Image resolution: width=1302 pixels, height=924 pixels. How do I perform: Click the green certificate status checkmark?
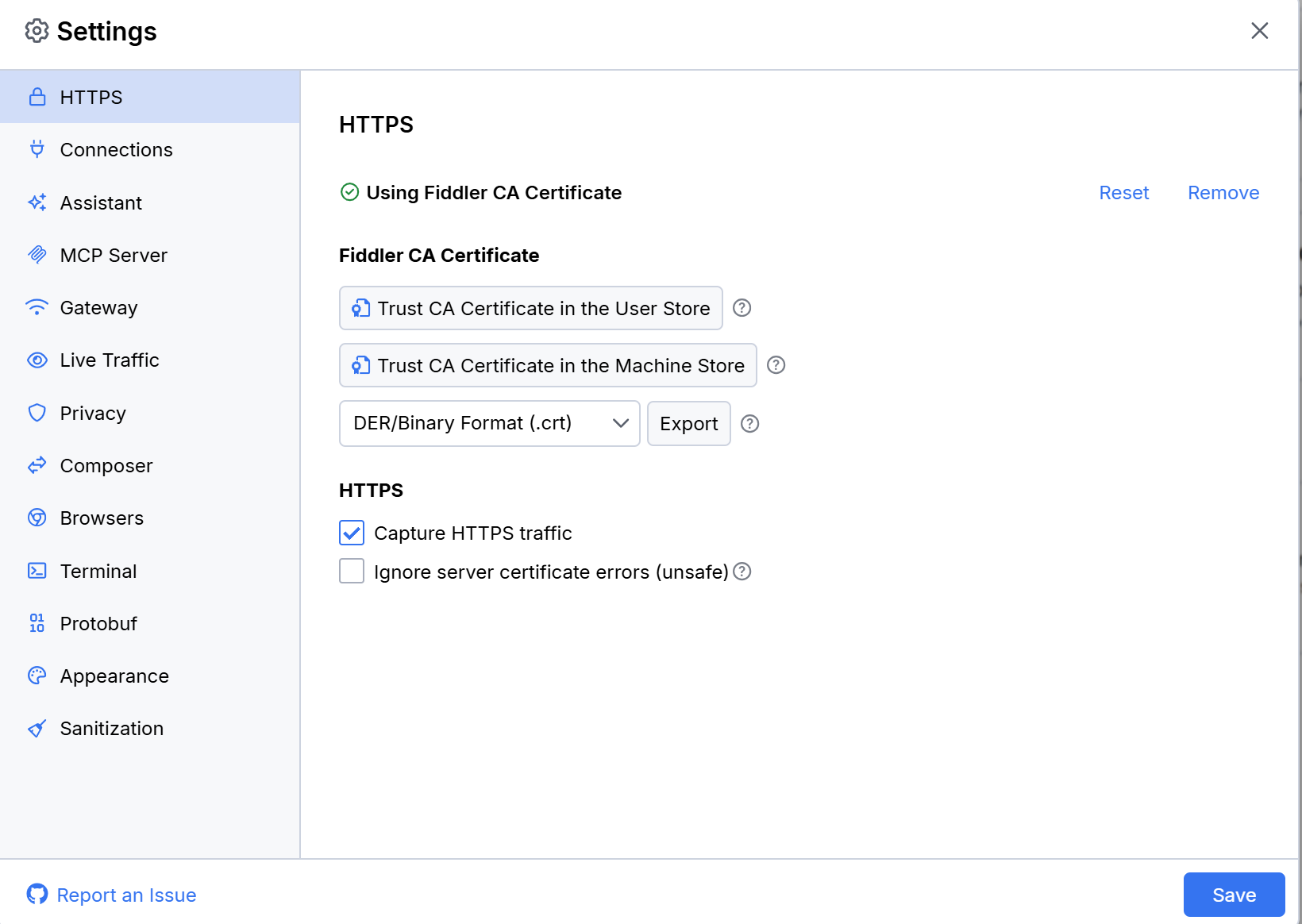tap(349, 192)
